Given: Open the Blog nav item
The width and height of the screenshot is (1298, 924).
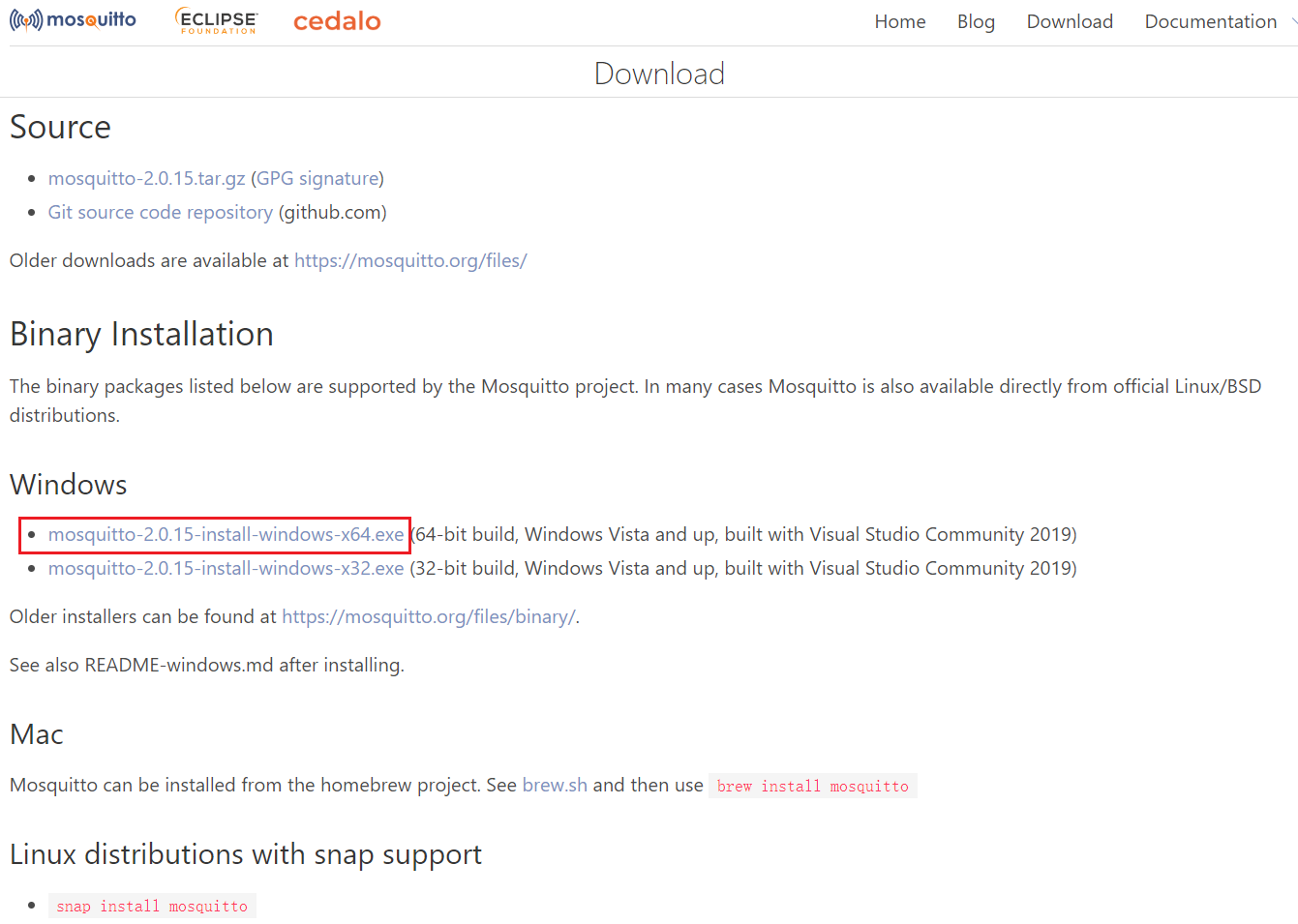Looking at the screenshot, I should [x=976, y=21].
